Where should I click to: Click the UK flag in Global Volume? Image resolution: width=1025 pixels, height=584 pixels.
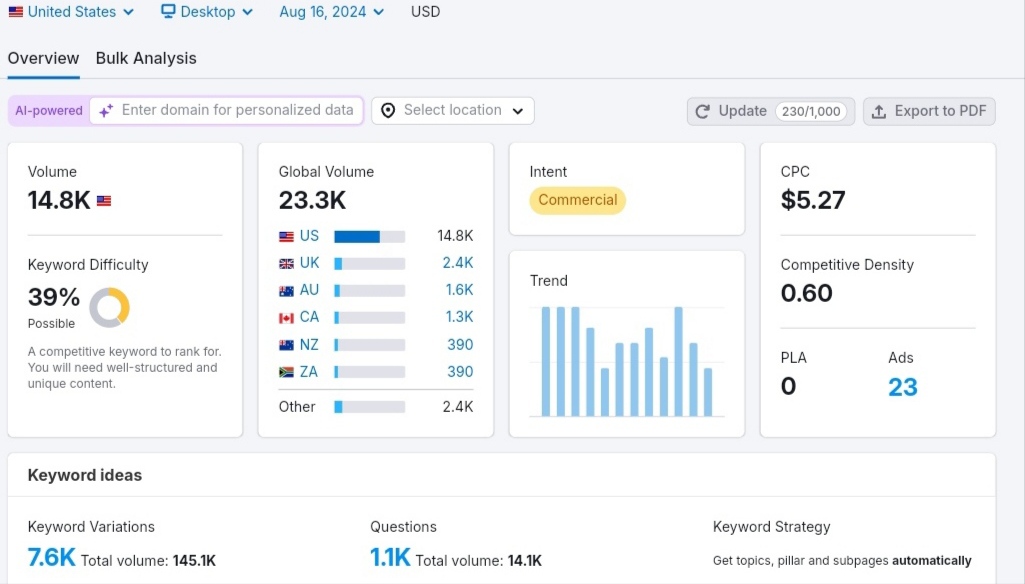pos(286,264)
